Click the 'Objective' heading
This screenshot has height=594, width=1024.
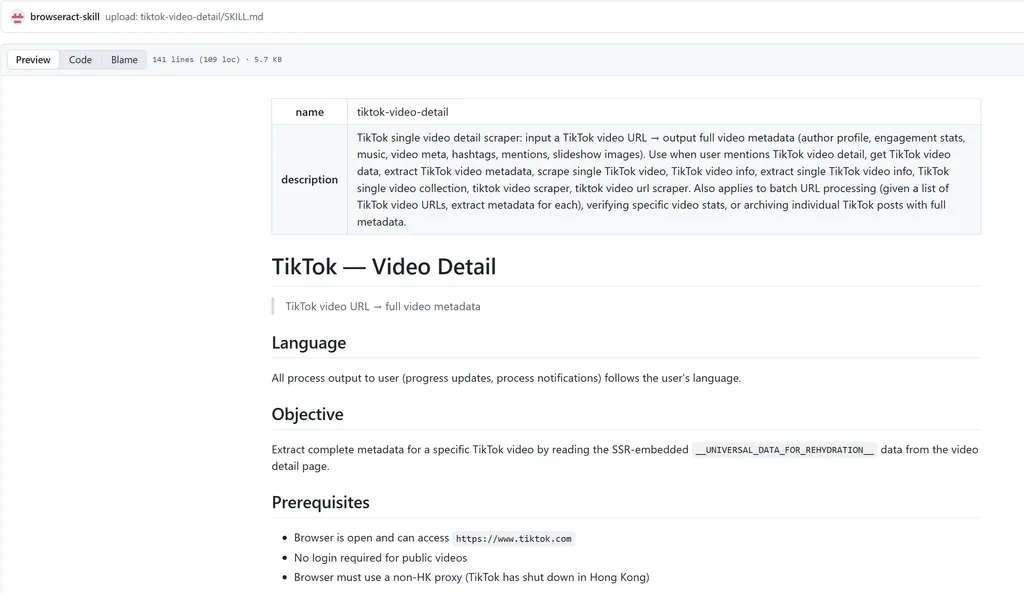(x=308, y=414)
